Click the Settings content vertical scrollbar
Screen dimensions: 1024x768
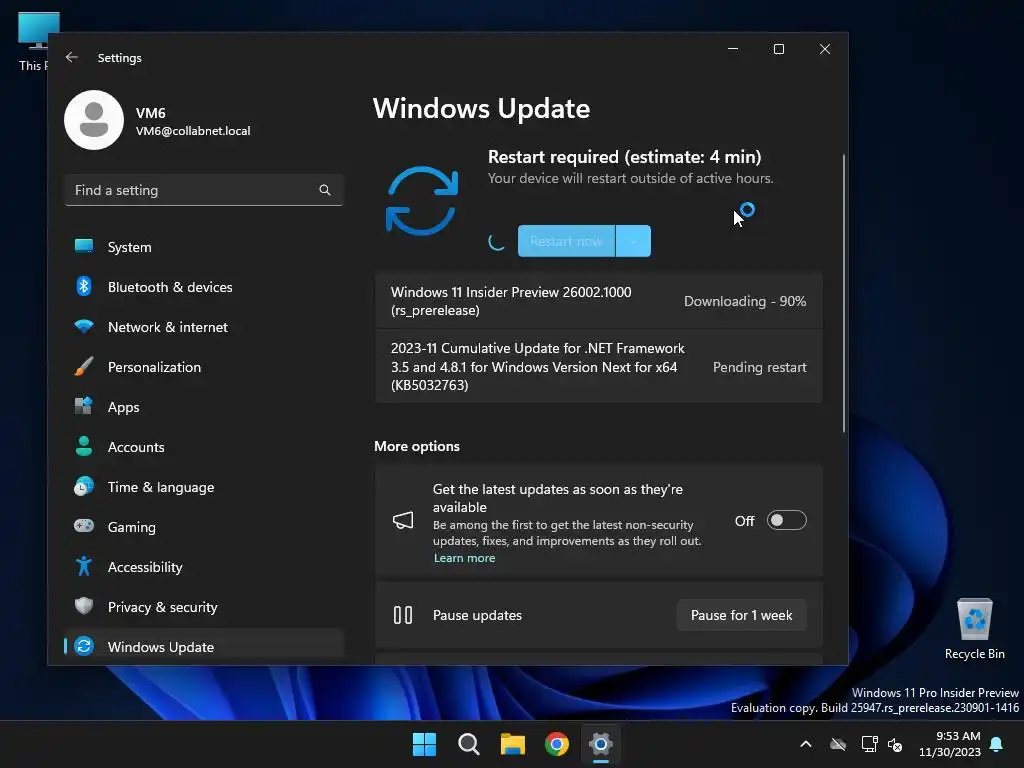[844, 293]
